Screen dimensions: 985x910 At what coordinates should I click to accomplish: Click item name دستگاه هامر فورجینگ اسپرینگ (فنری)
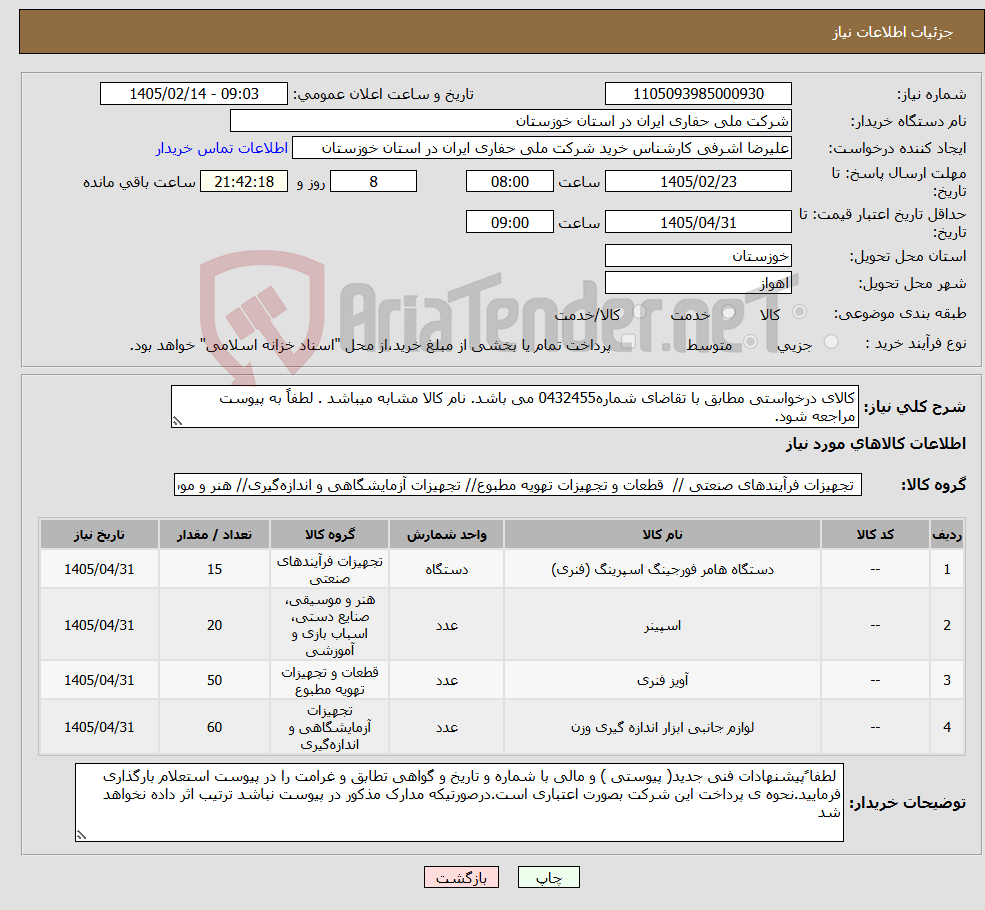tap(662, 570)
